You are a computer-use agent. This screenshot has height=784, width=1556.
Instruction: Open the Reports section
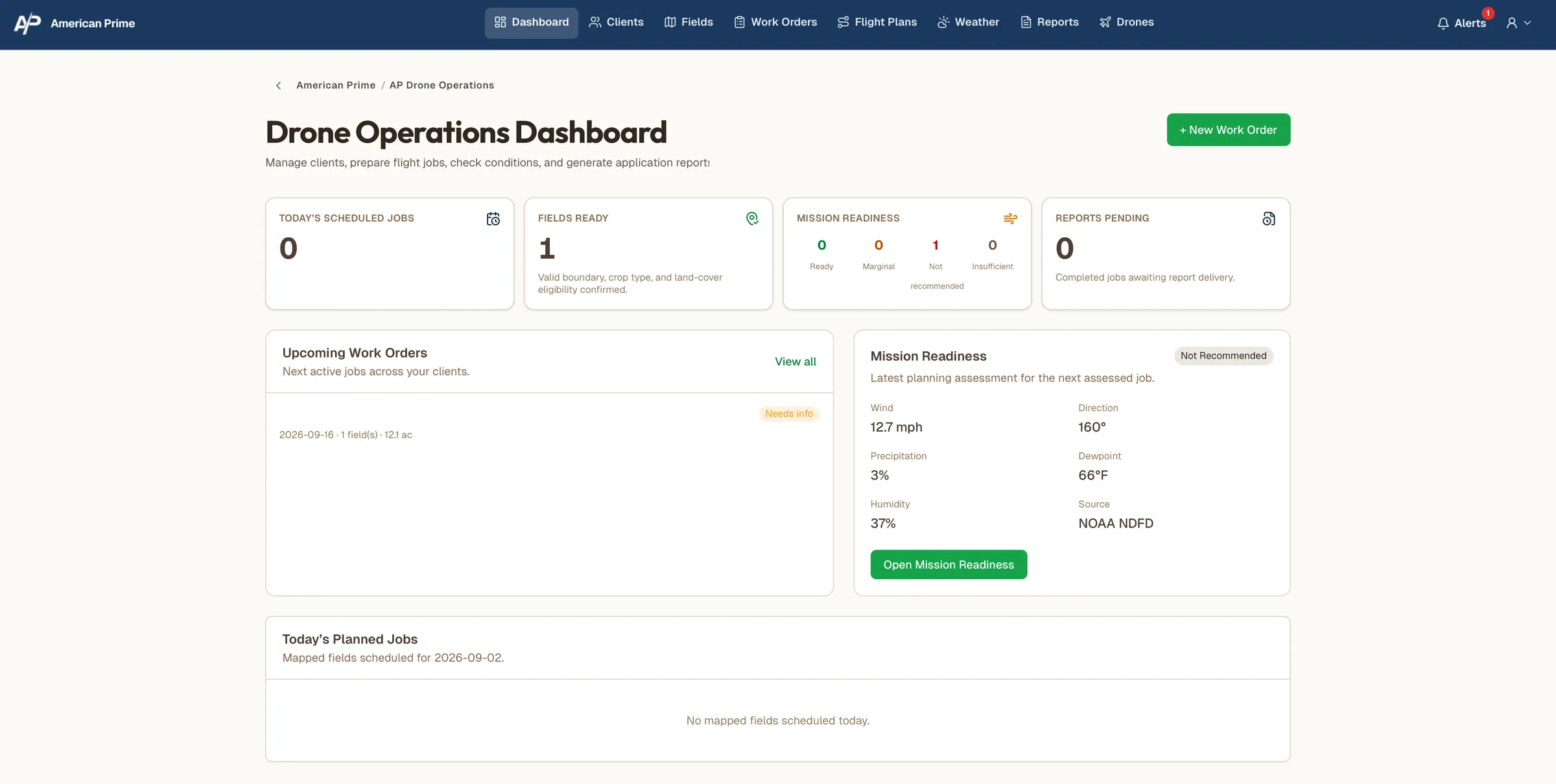click(x=1050, y=23)
